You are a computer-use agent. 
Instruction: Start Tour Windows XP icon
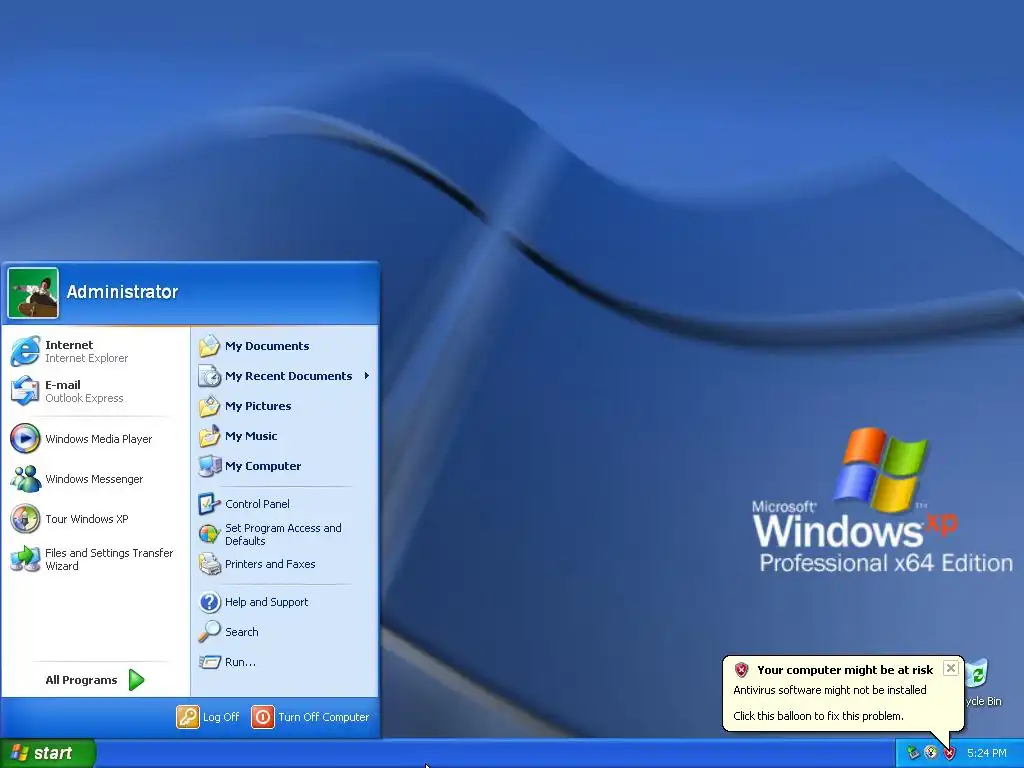tap(25, 519)
